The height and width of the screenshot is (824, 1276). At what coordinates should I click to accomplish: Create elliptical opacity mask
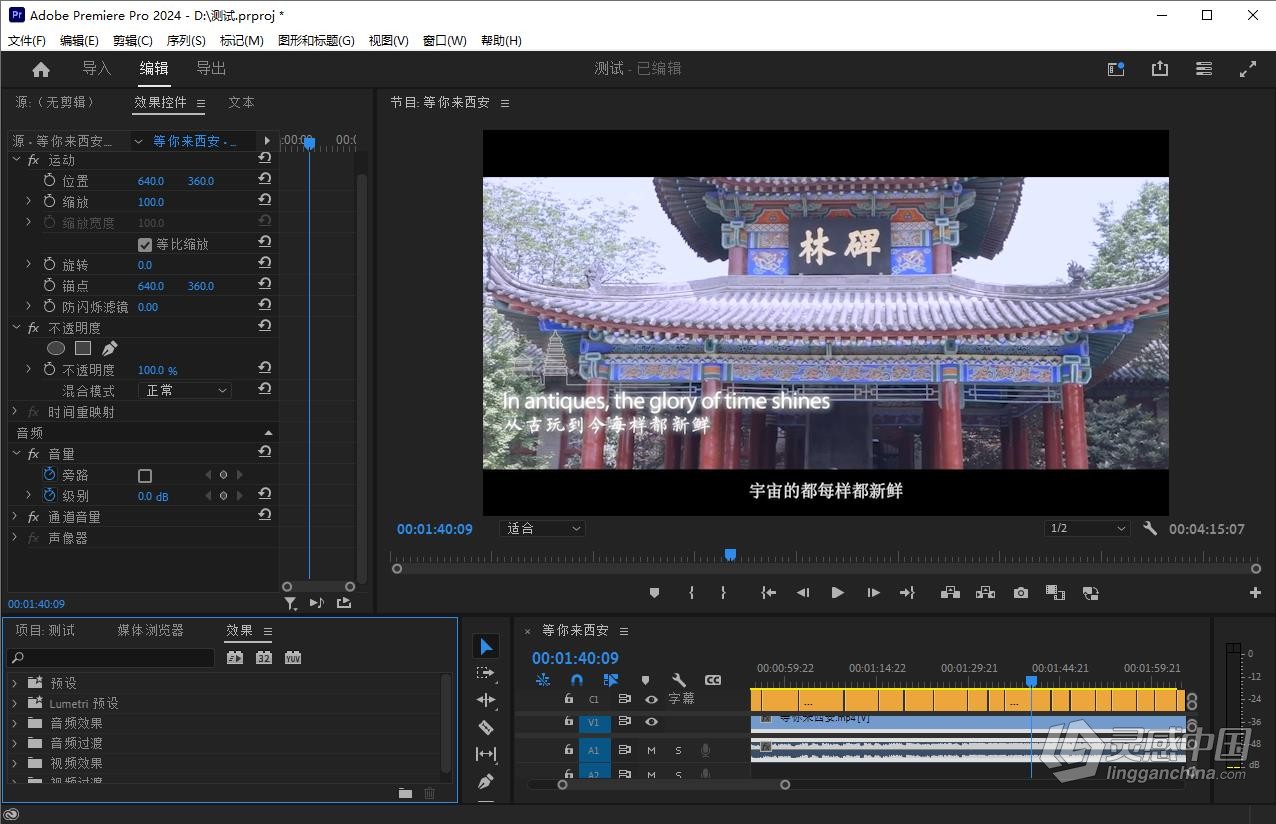(56, 348)
